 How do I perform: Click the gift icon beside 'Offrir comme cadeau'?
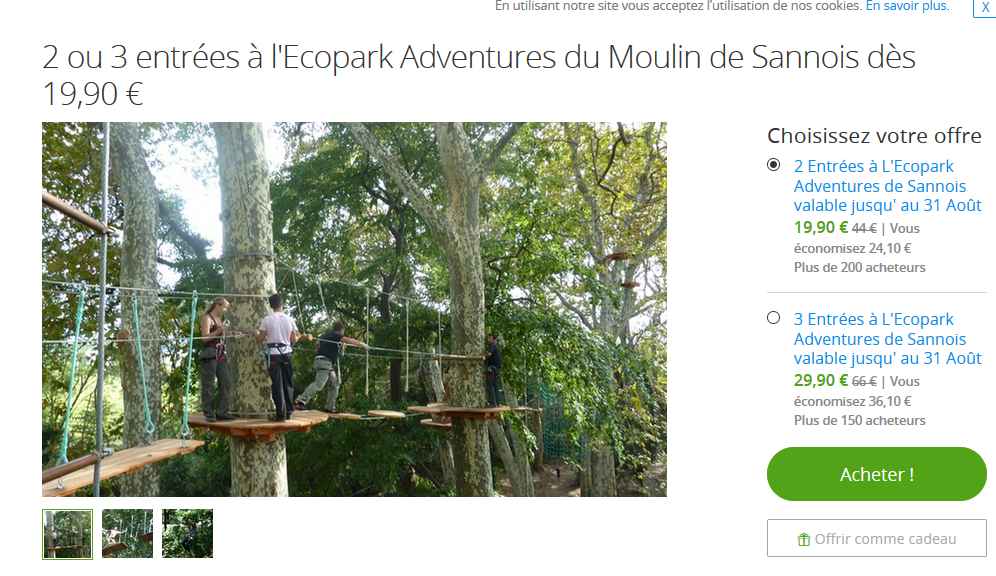(803, 540)
